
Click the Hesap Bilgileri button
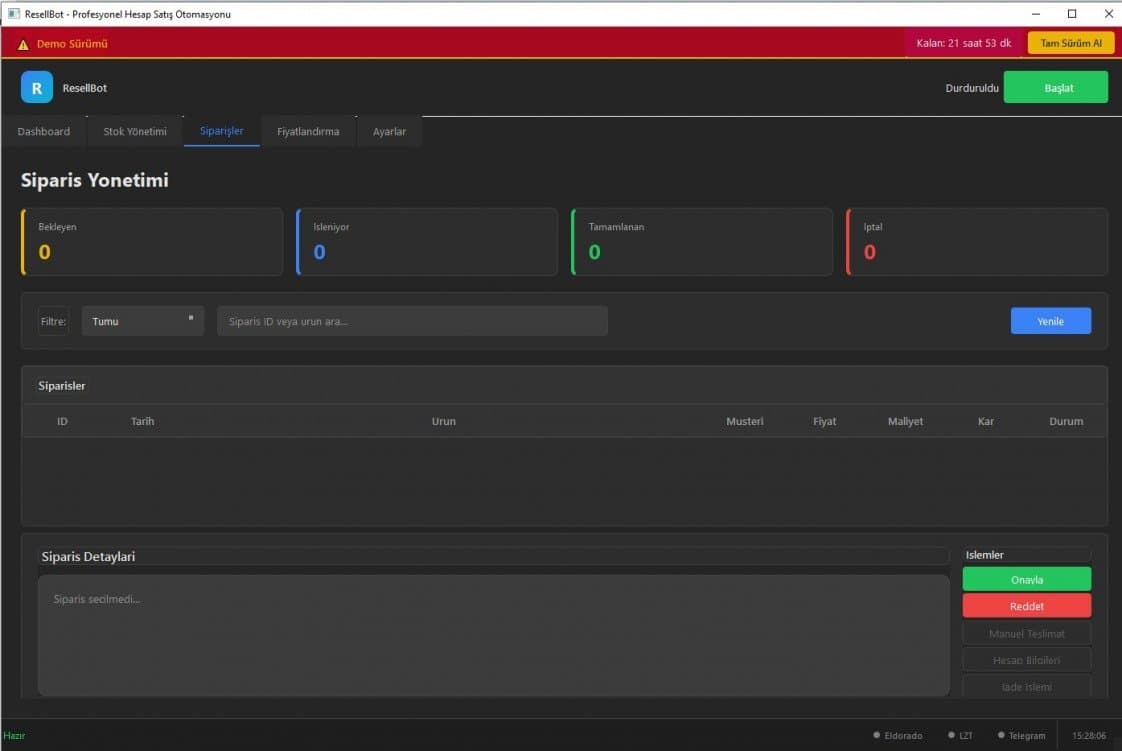tap(1027, 659)
